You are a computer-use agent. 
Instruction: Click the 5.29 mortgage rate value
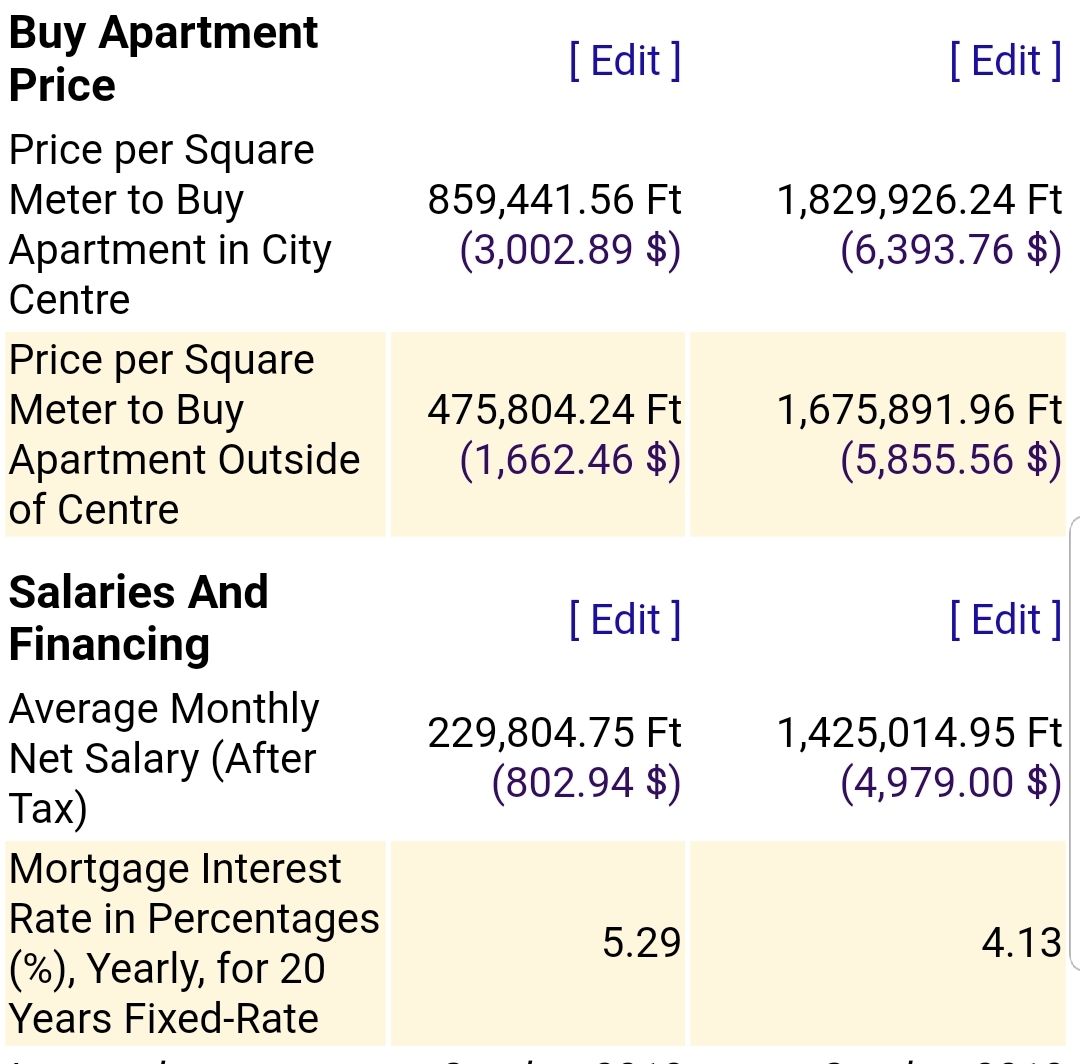641,942
